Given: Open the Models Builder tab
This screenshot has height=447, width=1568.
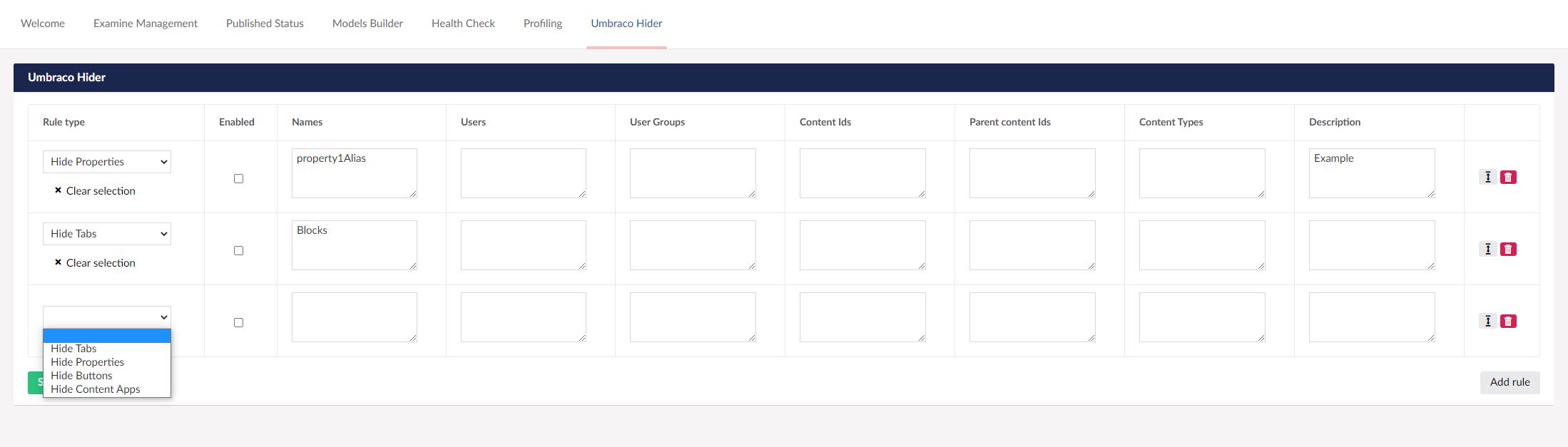Looking at the screenshot, I should (x=367, y=24).
